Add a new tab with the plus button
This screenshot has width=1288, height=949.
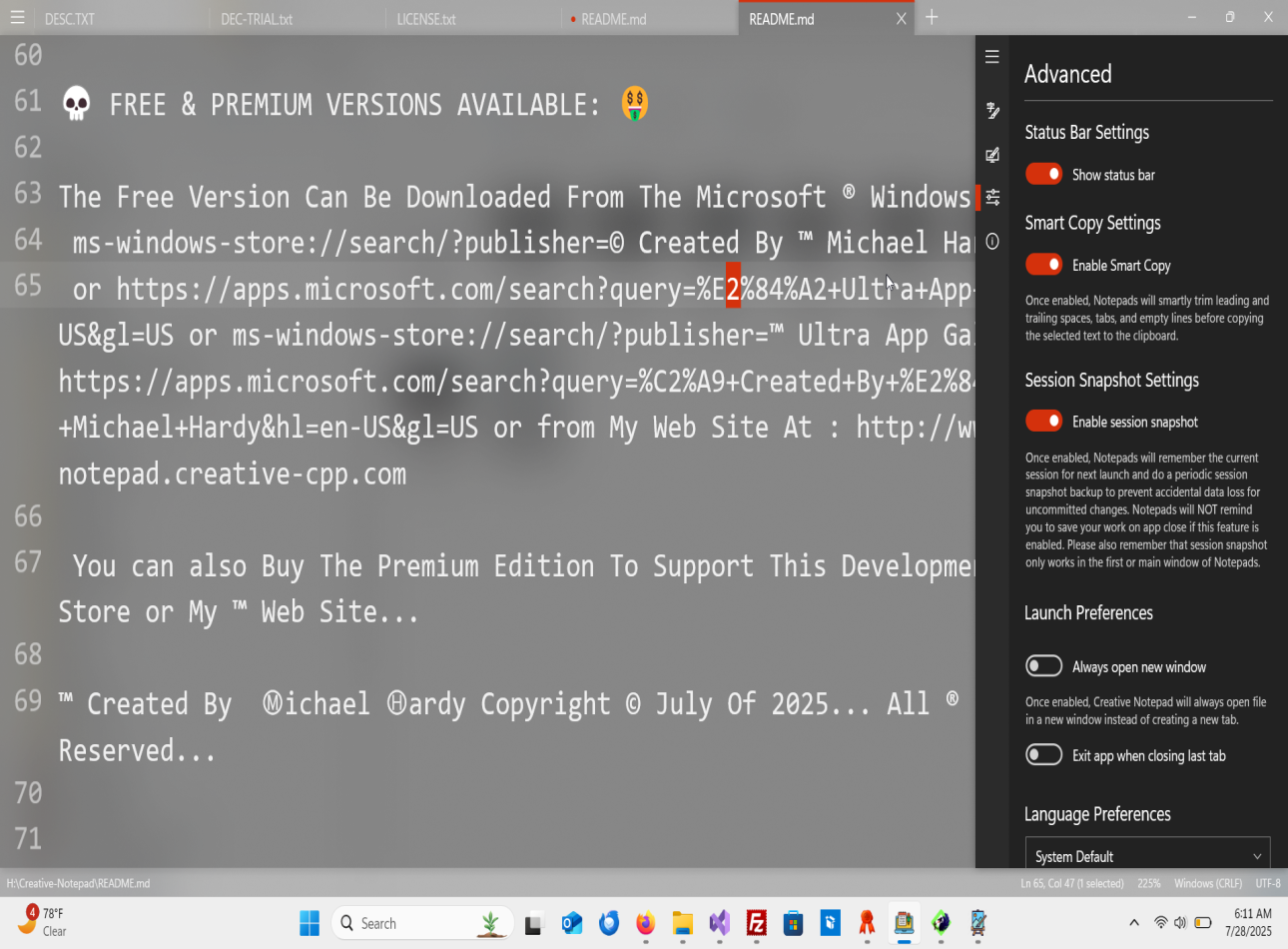tap(932, 17)
